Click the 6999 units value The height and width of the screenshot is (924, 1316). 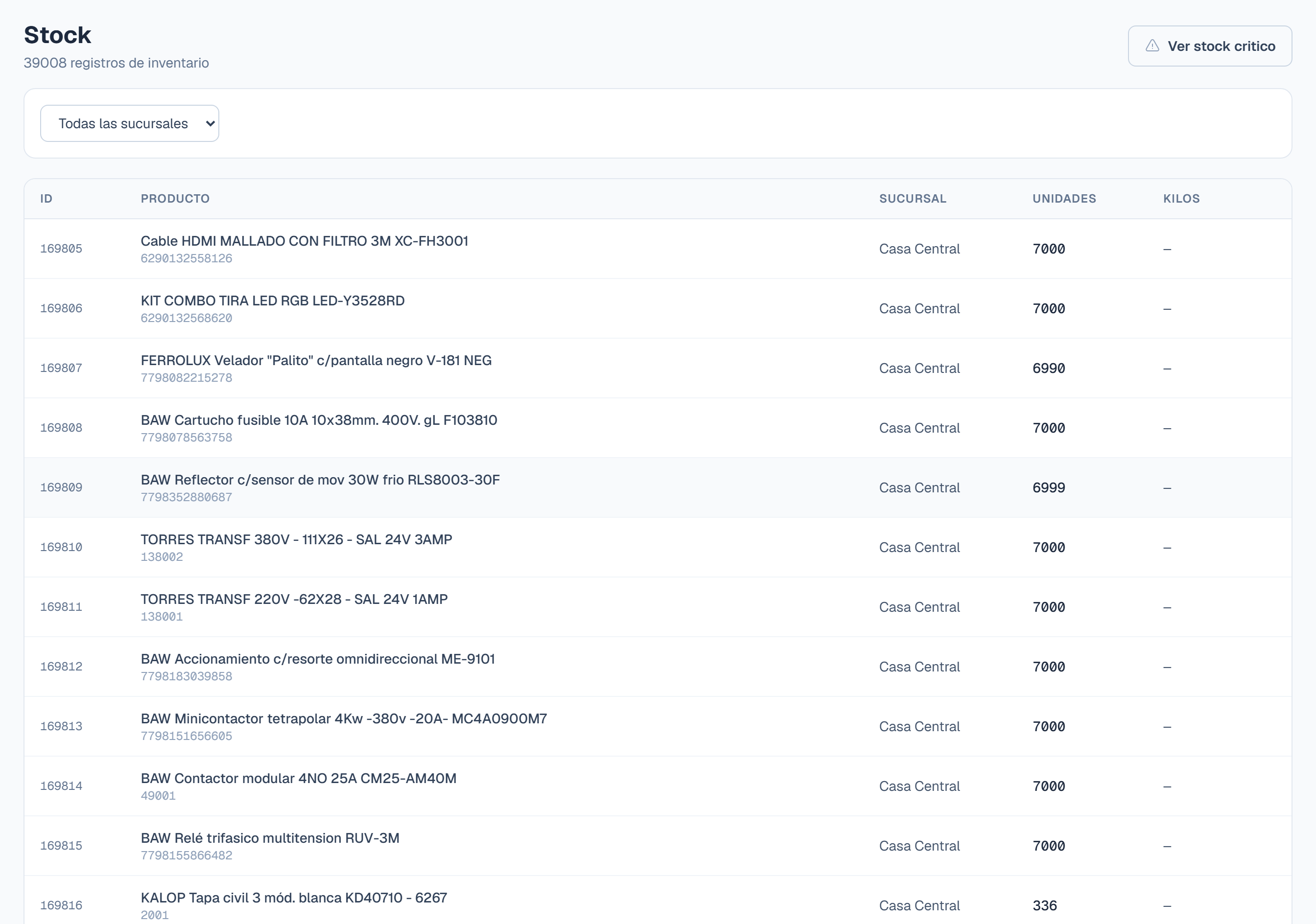1049,487
